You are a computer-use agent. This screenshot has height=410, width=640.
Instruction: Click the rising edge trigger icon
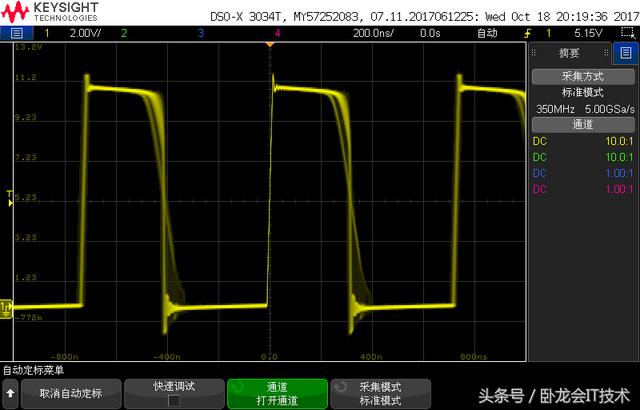point(529,33)
